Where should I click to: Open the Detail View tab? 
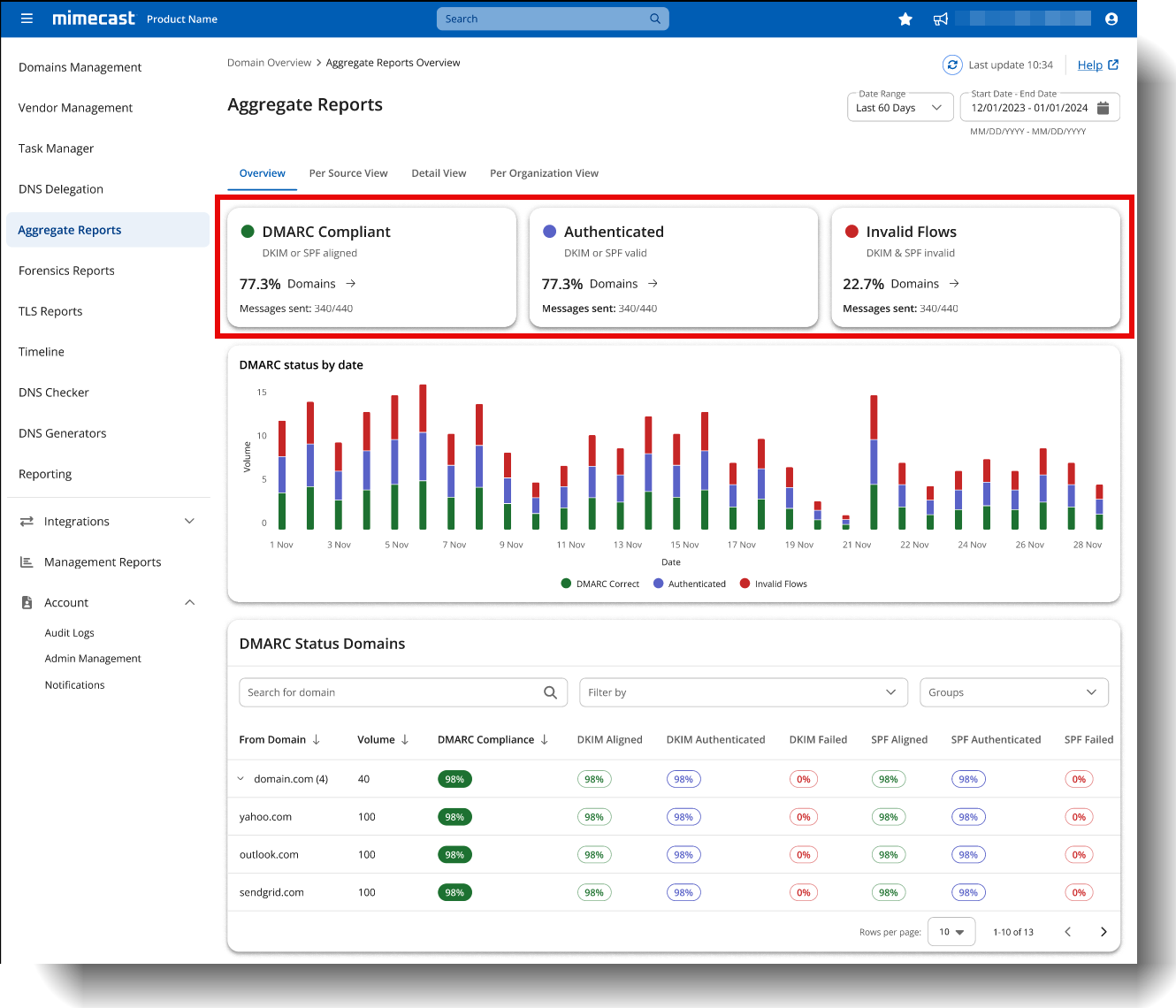pos(439,173)
